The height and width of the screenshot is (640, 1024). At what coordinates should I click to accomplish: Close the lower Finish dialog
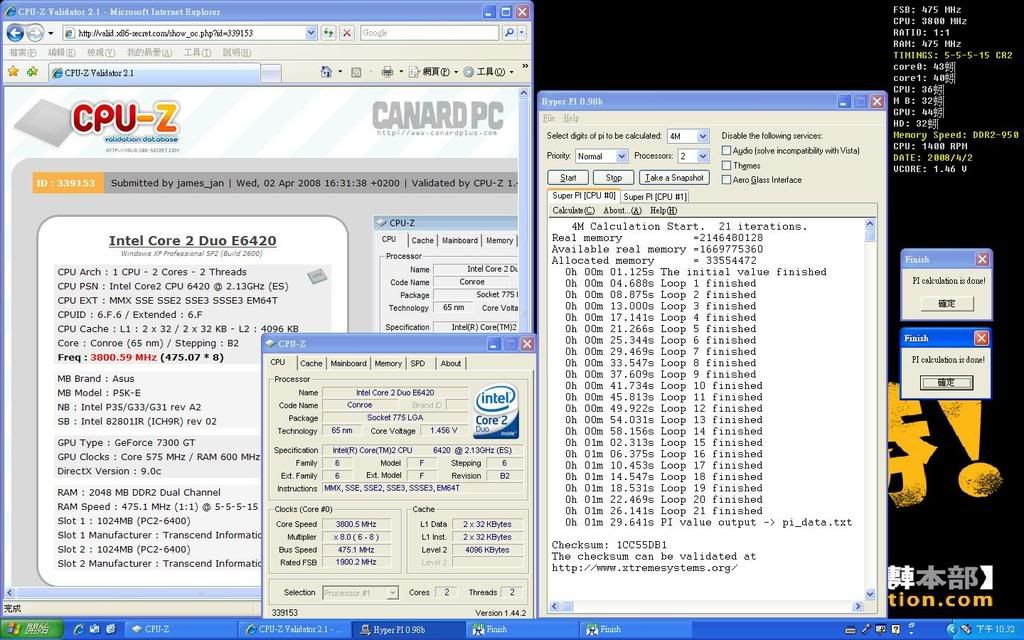pyautogui.click(x=982, y=338)
